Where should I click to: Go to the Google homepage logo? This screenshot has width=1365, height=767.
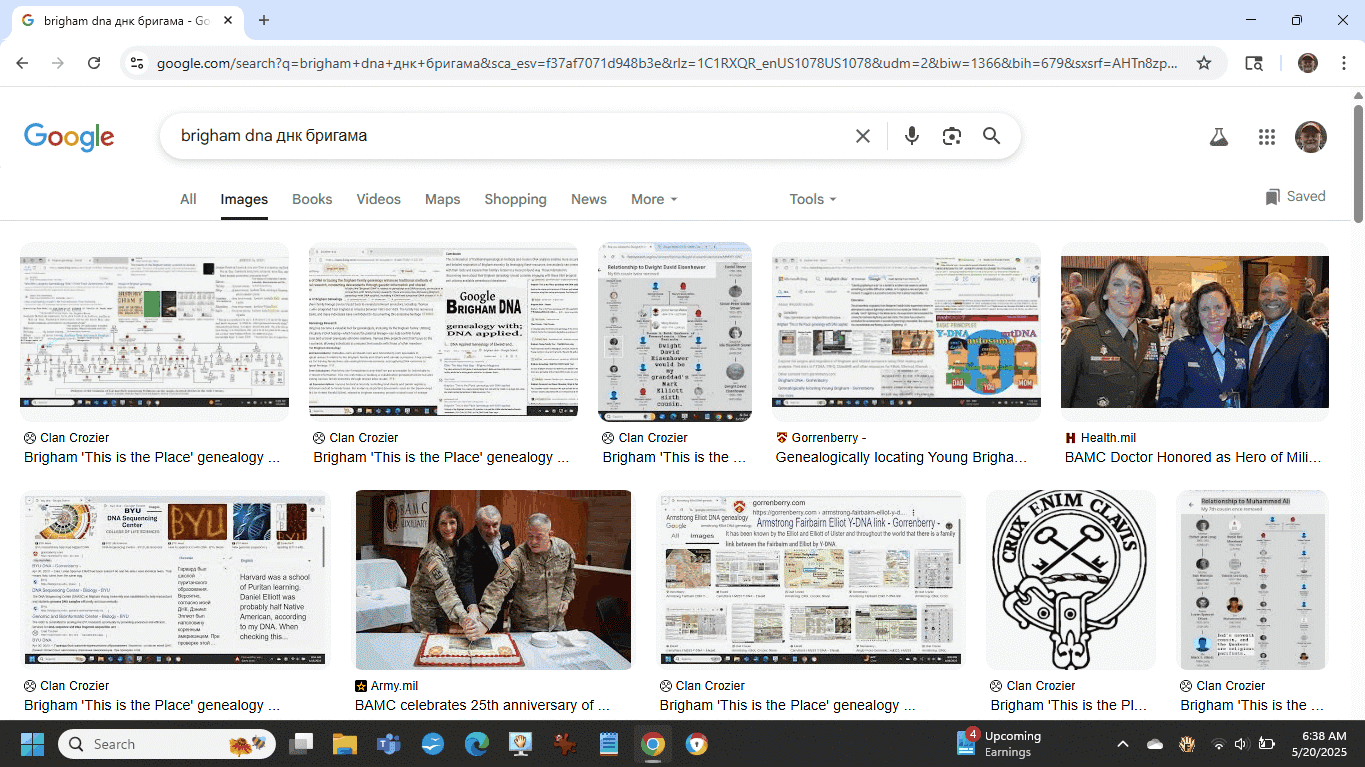coord(69,137)
